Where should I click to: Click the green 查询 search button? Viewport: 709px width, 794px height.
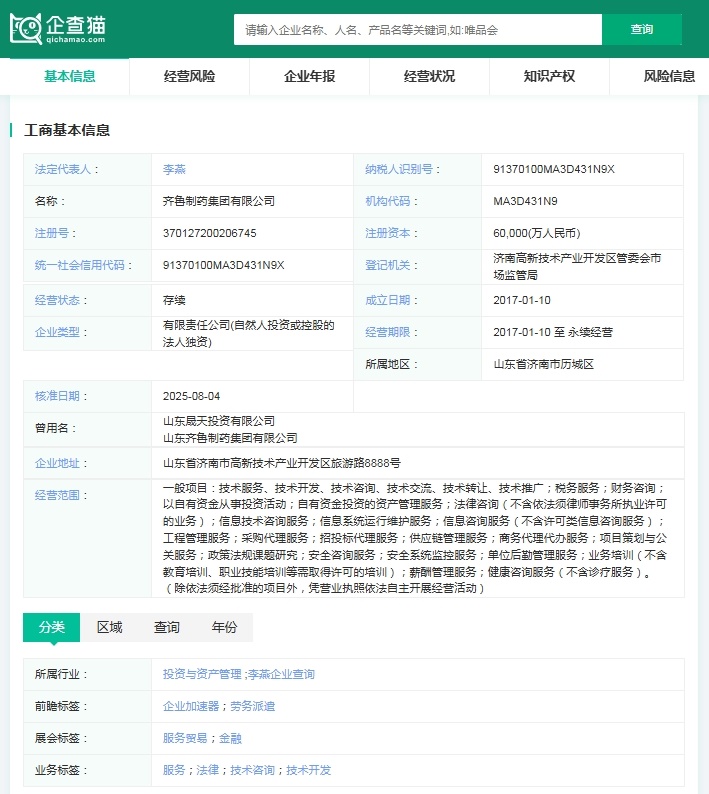point(642,30)
